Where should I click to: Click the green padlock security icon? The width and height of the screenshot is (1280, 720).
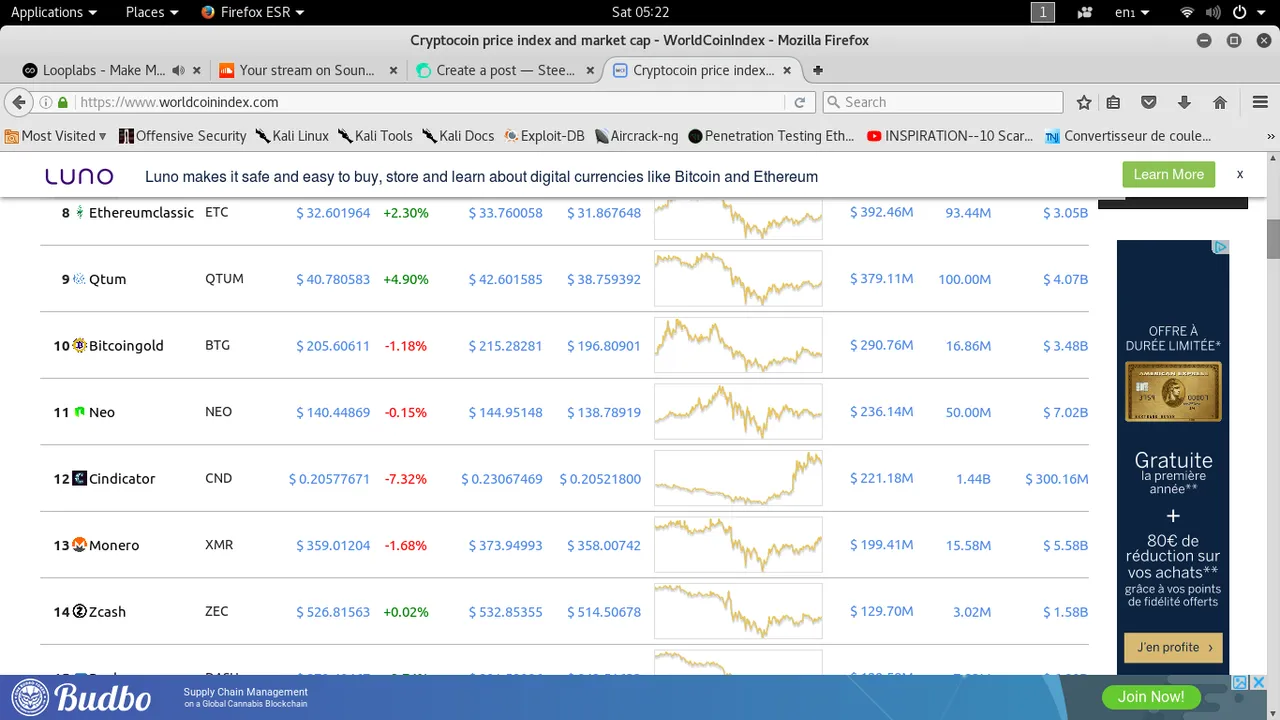tap(63, 102)
